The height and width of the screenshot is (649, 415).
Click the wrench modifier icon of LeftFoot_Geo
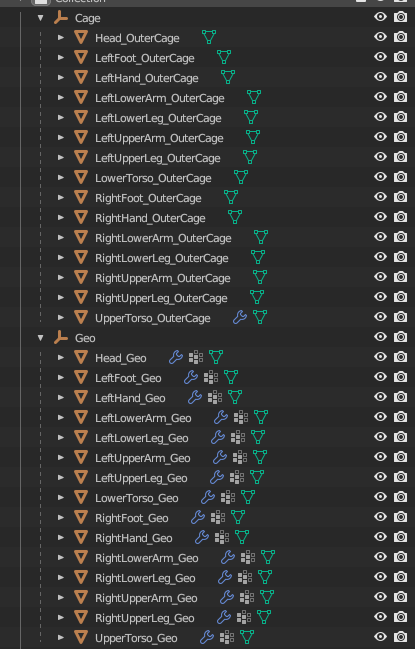tap(191, 377)
